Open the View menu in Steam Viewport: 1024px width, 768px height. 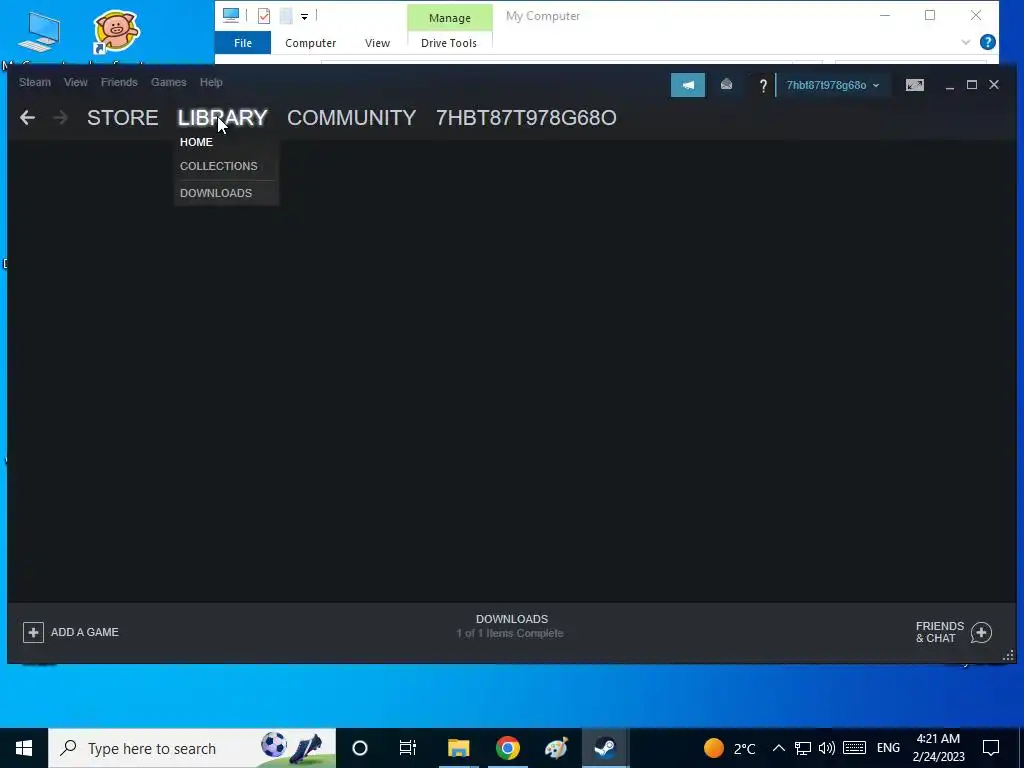tap(76, 82)
